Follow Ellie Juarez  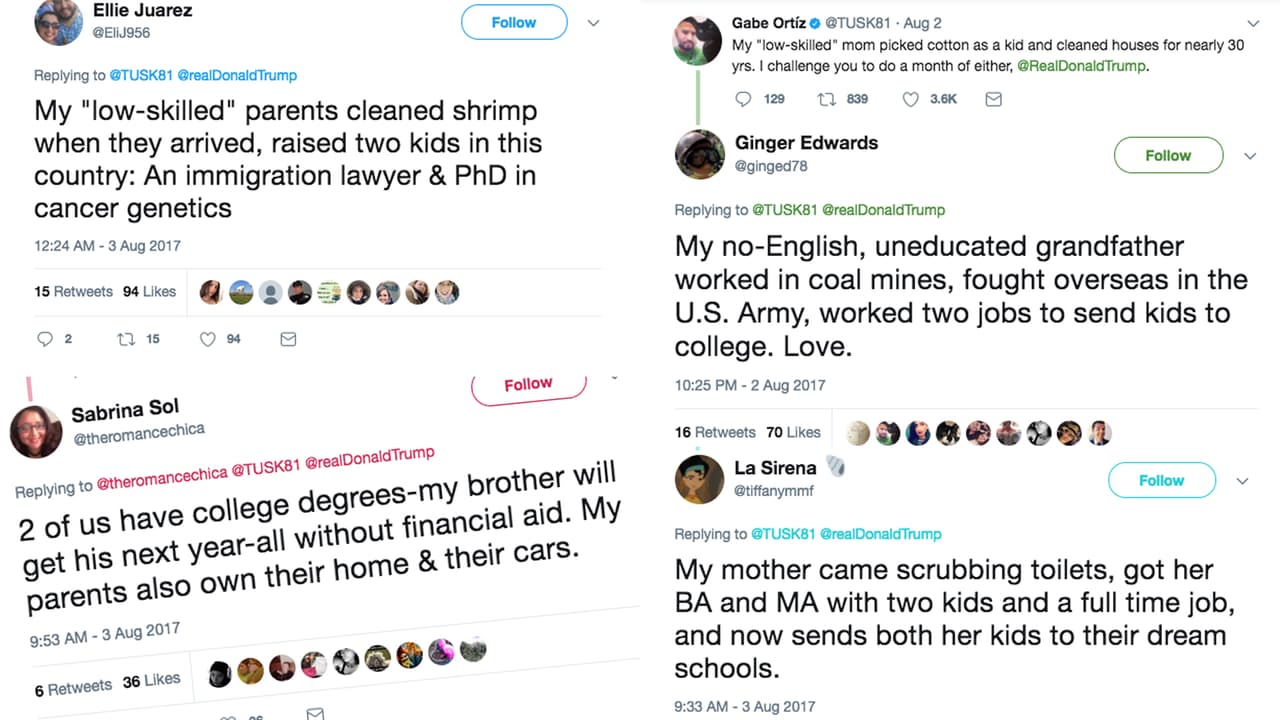514,22
